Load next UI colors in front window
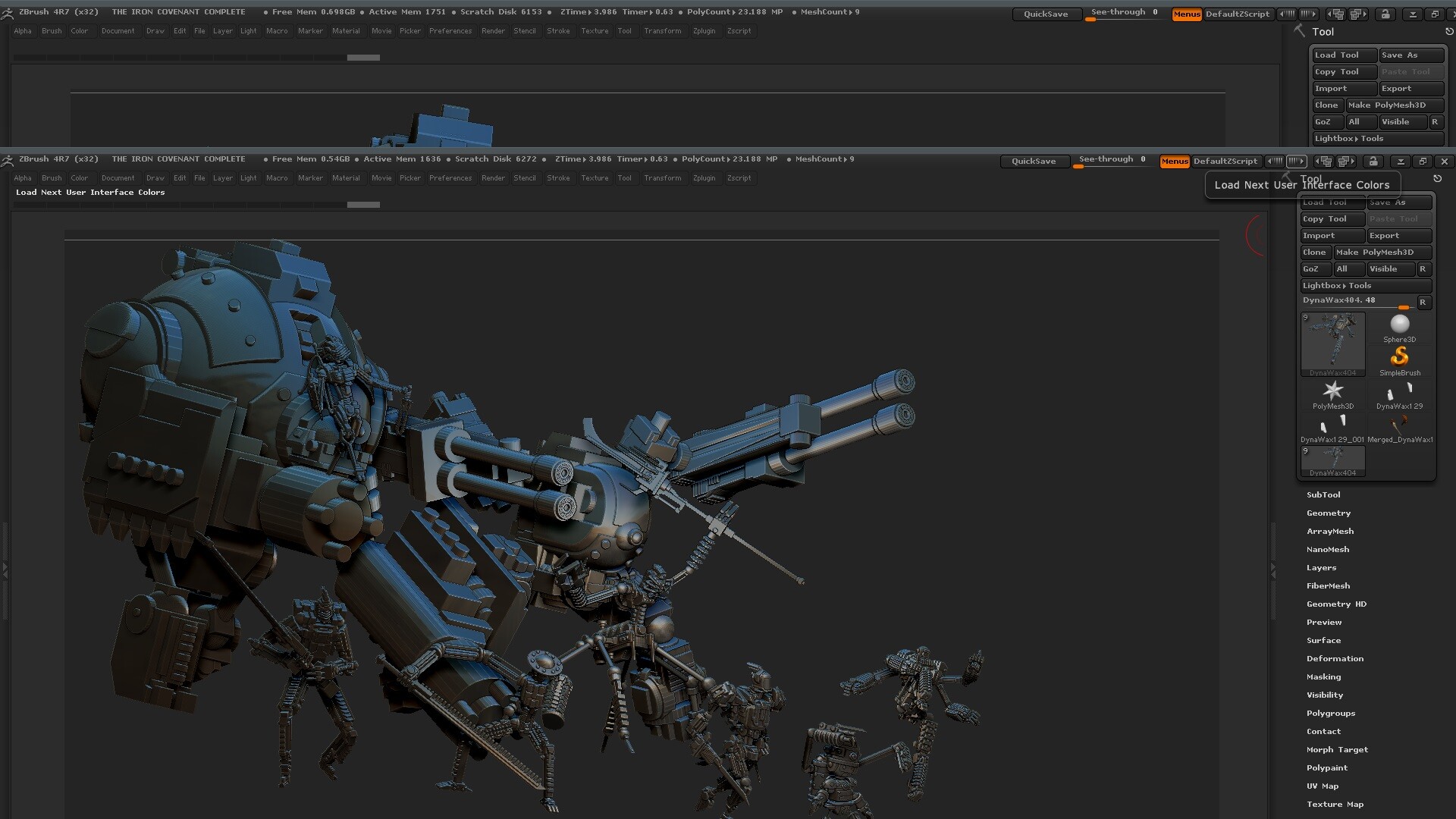 (1297, 162)
